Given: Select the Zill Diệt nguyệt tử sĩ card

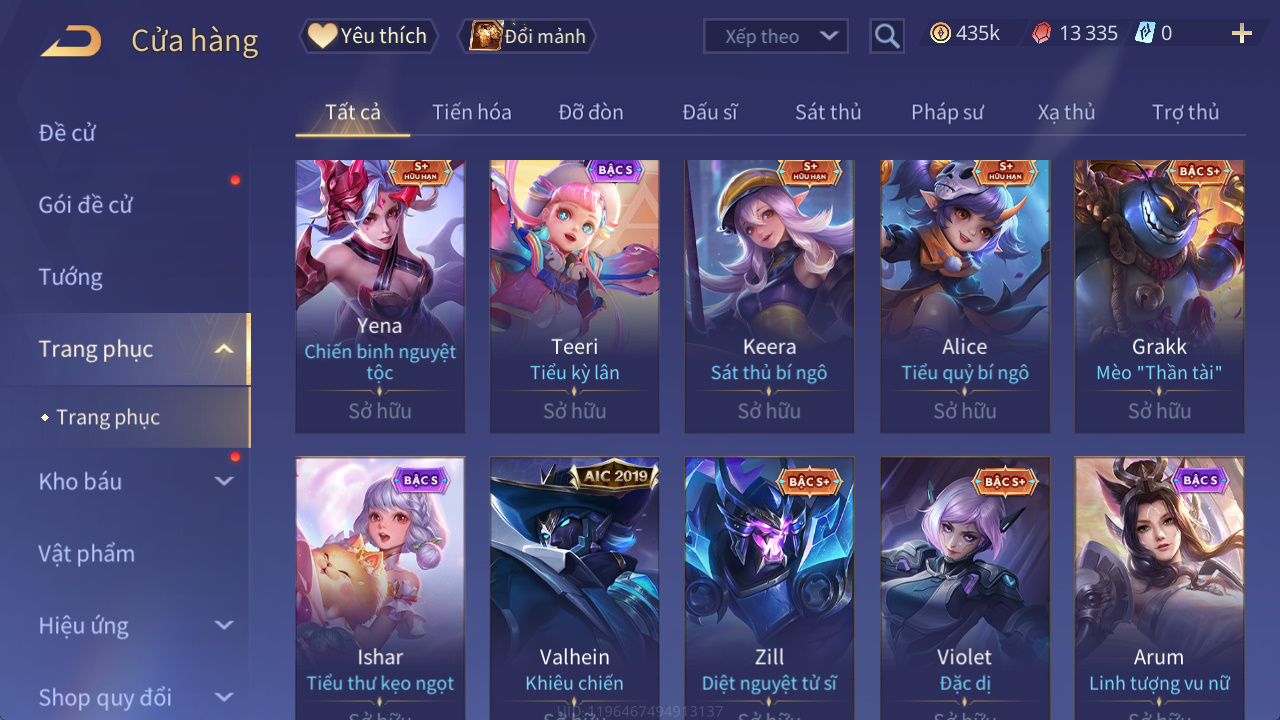Looking at the screenshot, I should pos(769,588).
